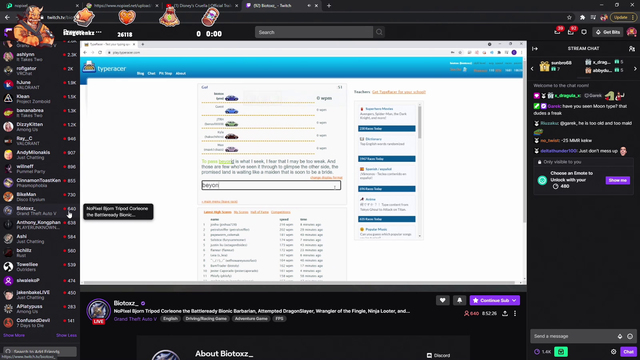
Task: Open the browser extensions puzzle icon
Action: pos(582,18)
